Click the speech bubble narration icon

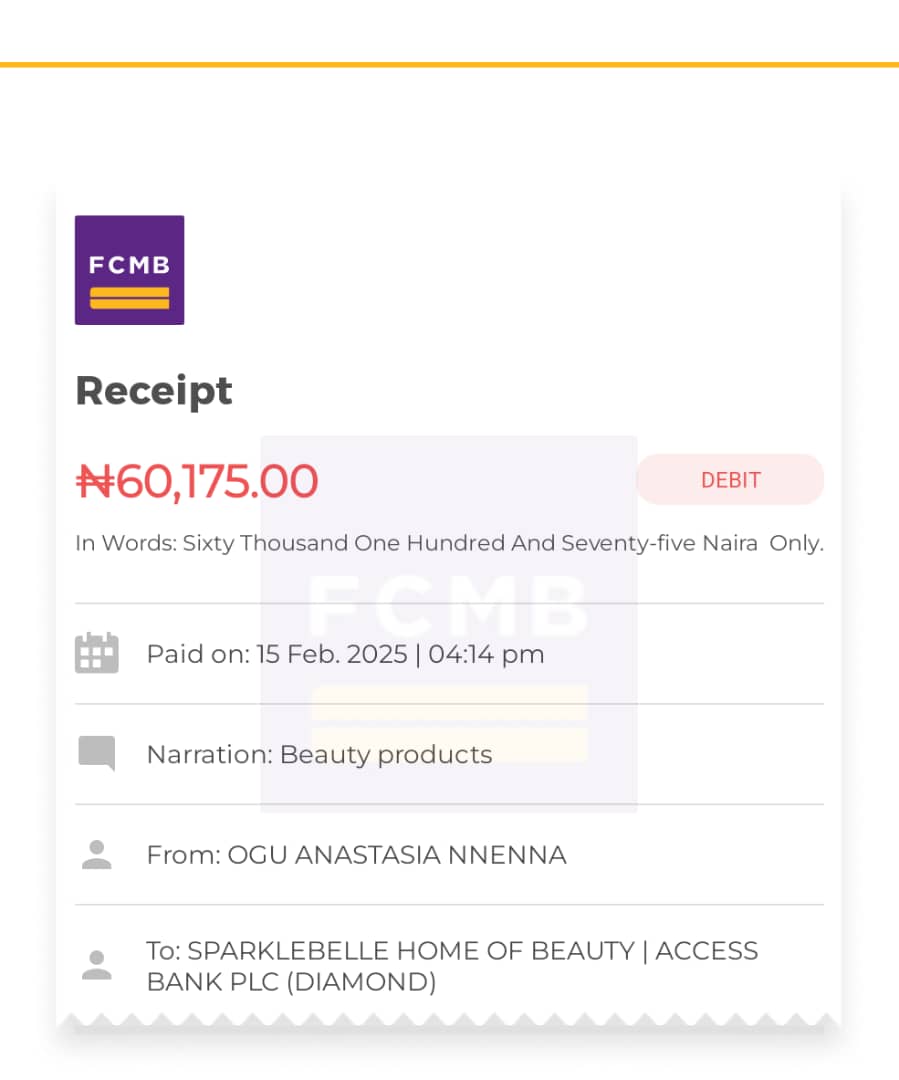pos(97,753)
